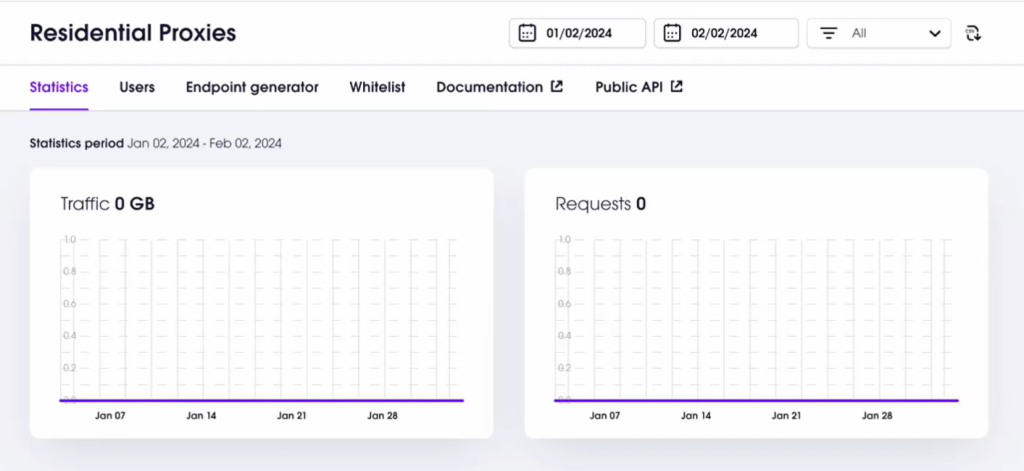Click the Jan 21 label on the Requests chart
The width and height of the screenshot is (1024, 471).
pos(786,415)
